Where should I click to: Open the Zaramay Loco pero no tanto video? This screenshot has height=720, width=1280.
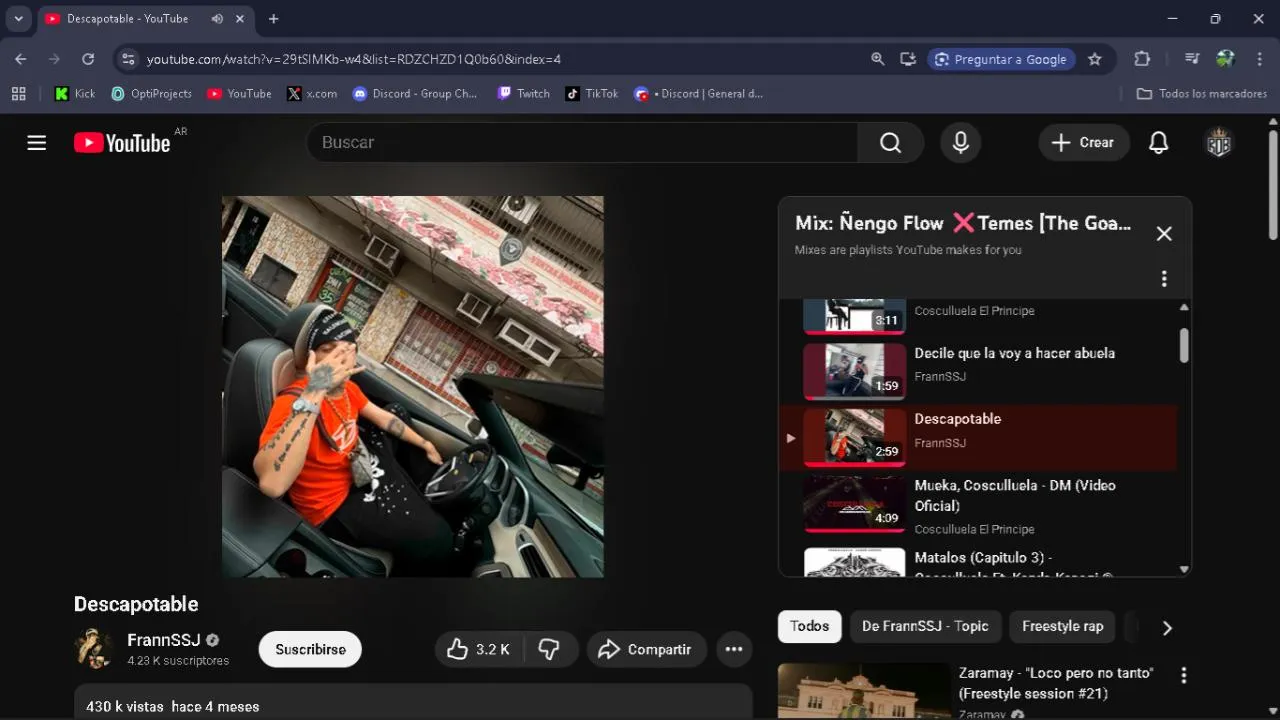(1056, 683)
